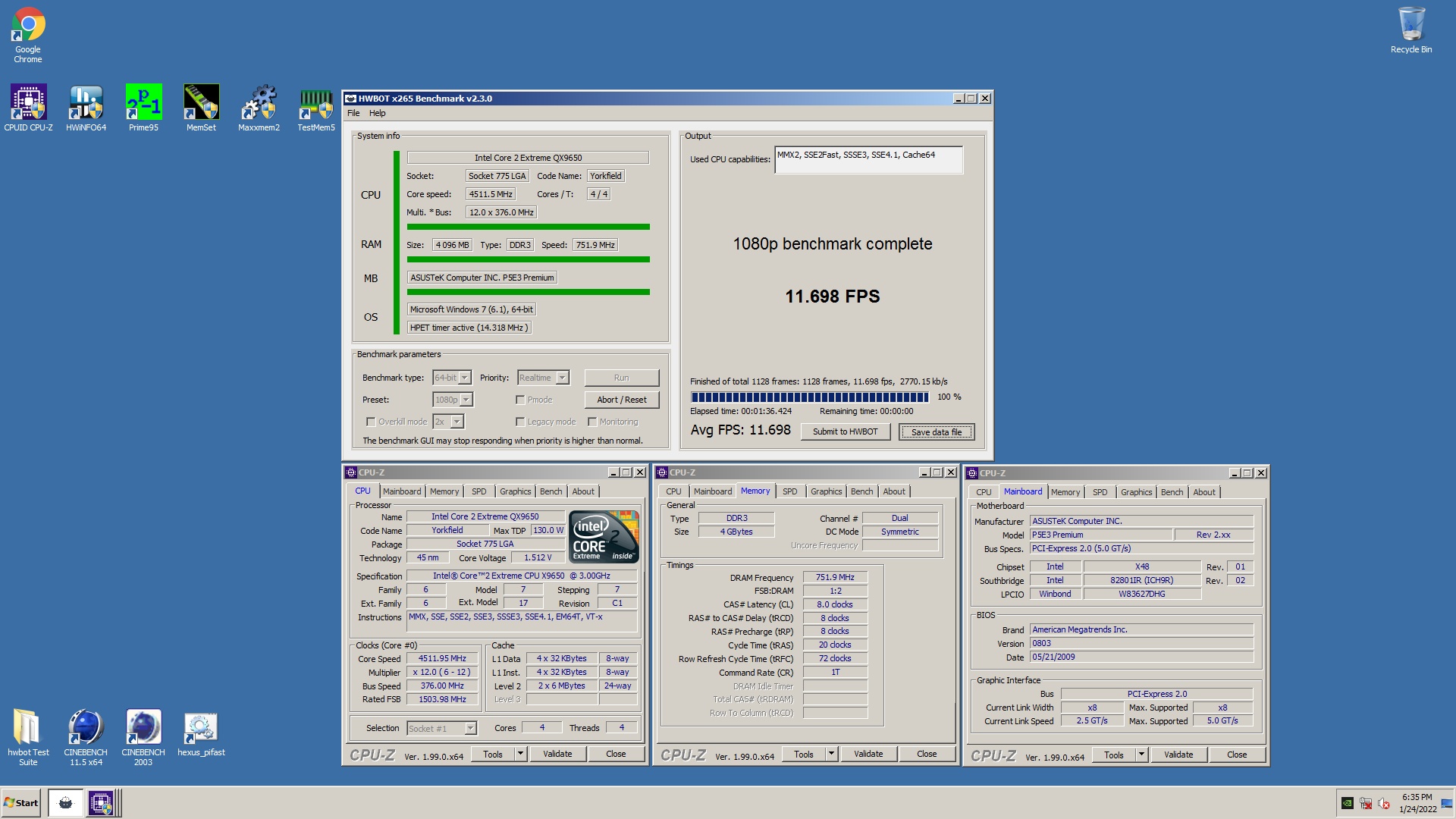Launch CINEBENCH 2003 shortcut
The image size is (1456, 819).
(143, 737)
